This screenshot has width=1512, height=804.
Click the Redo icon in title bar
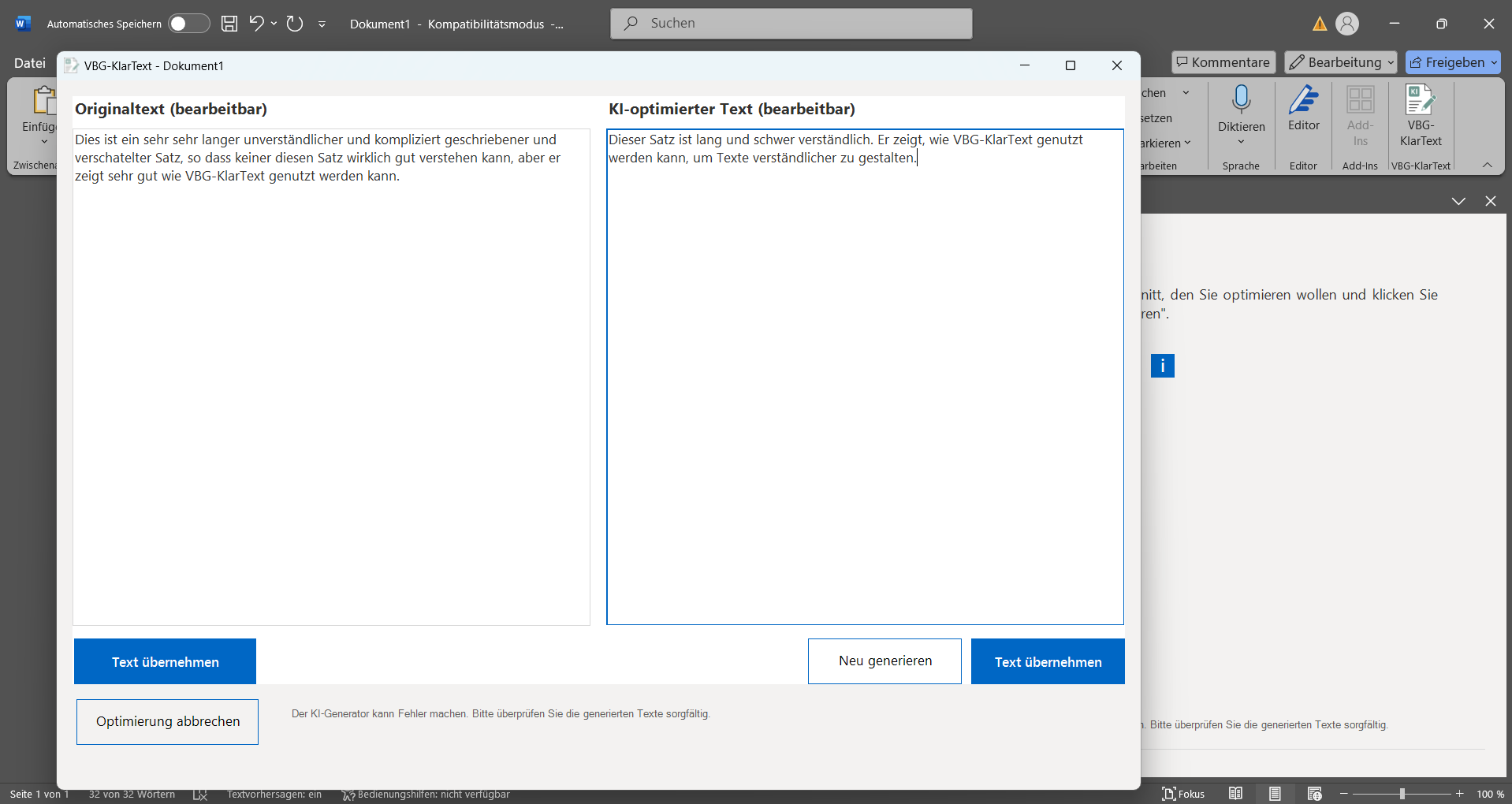pos(295,24)
